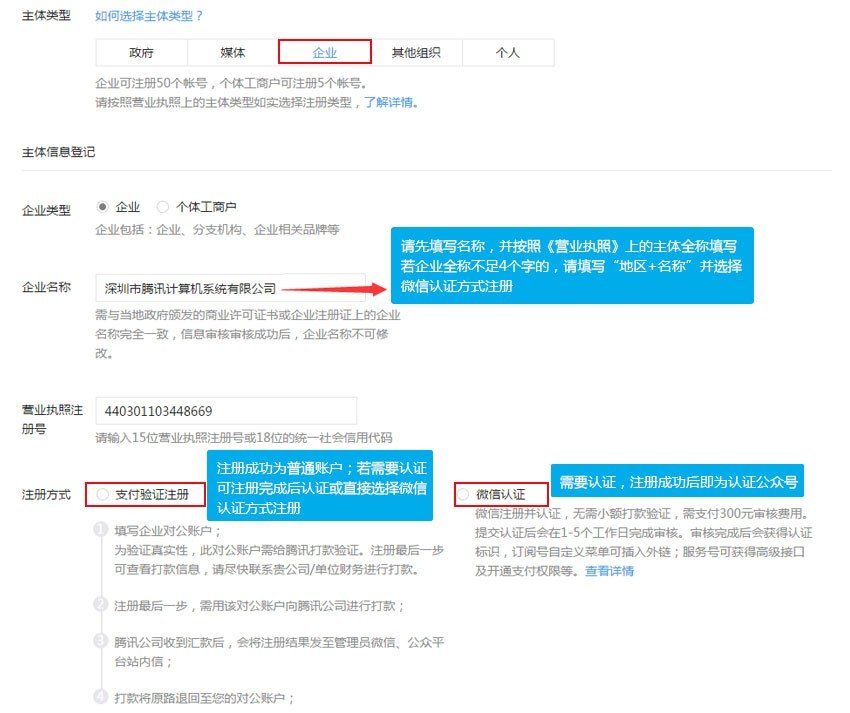
Task: Choose 支付验证注册 as registration method
Action: [x=103, y=495]
